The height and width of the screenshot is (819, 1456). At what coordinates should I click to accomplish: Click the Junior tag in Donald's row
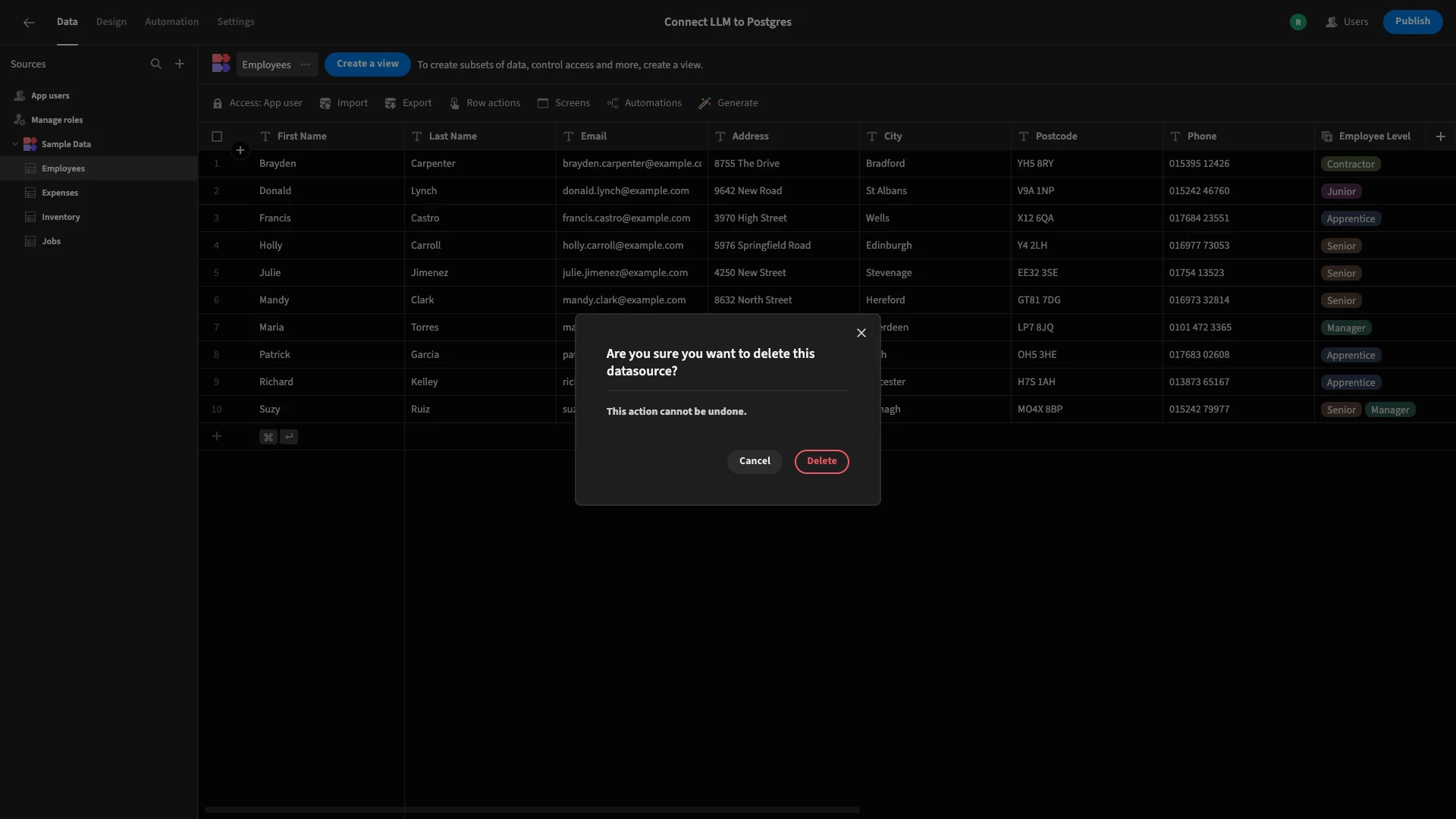pyautogui.click(x=1341, y=192)
